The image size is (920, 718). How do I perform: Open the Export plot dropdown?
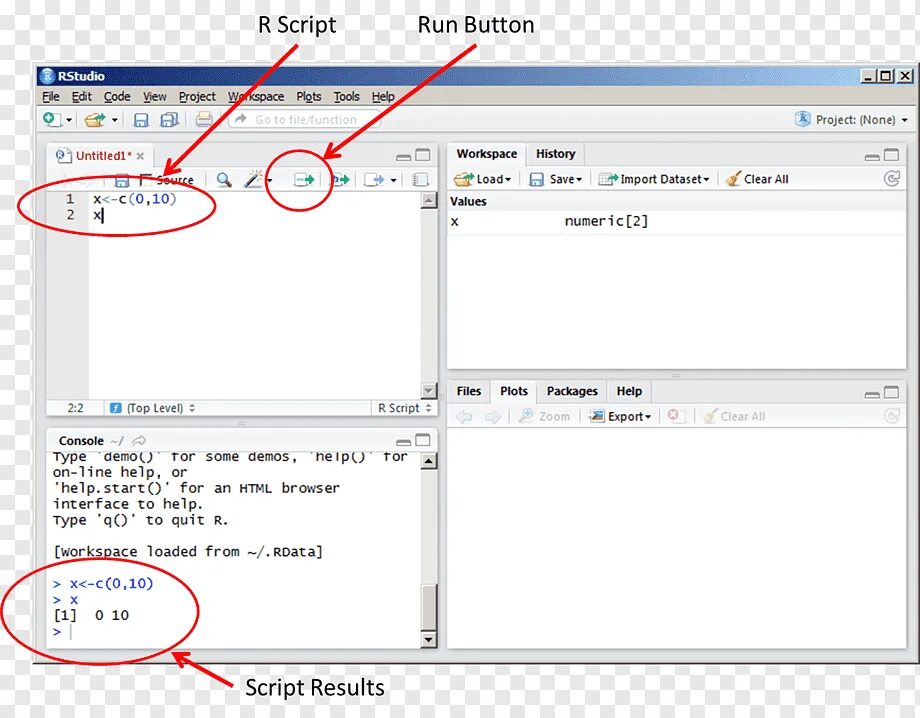click(x=621, y=416)
